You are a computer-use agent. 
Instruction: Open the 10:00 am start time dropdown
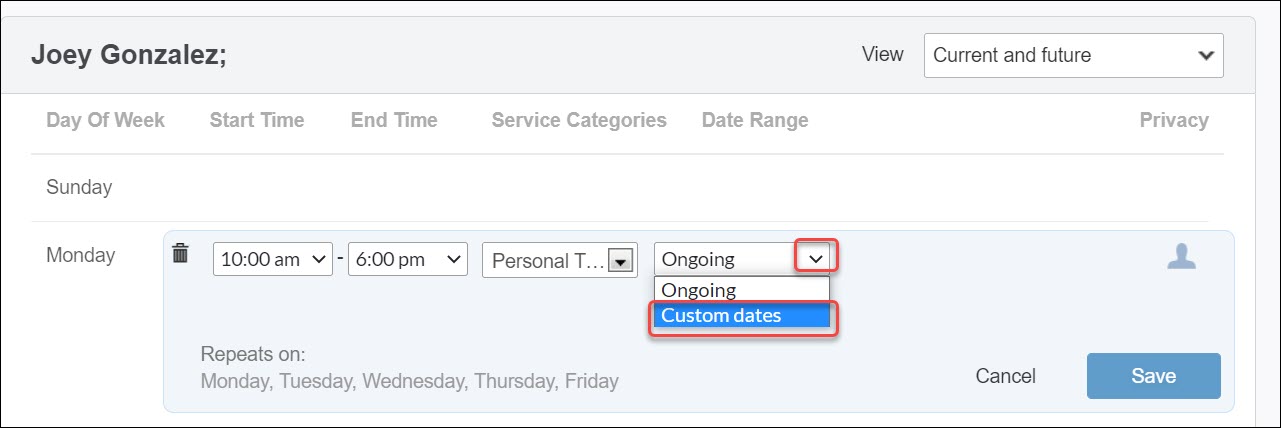(x=273, y=259)
